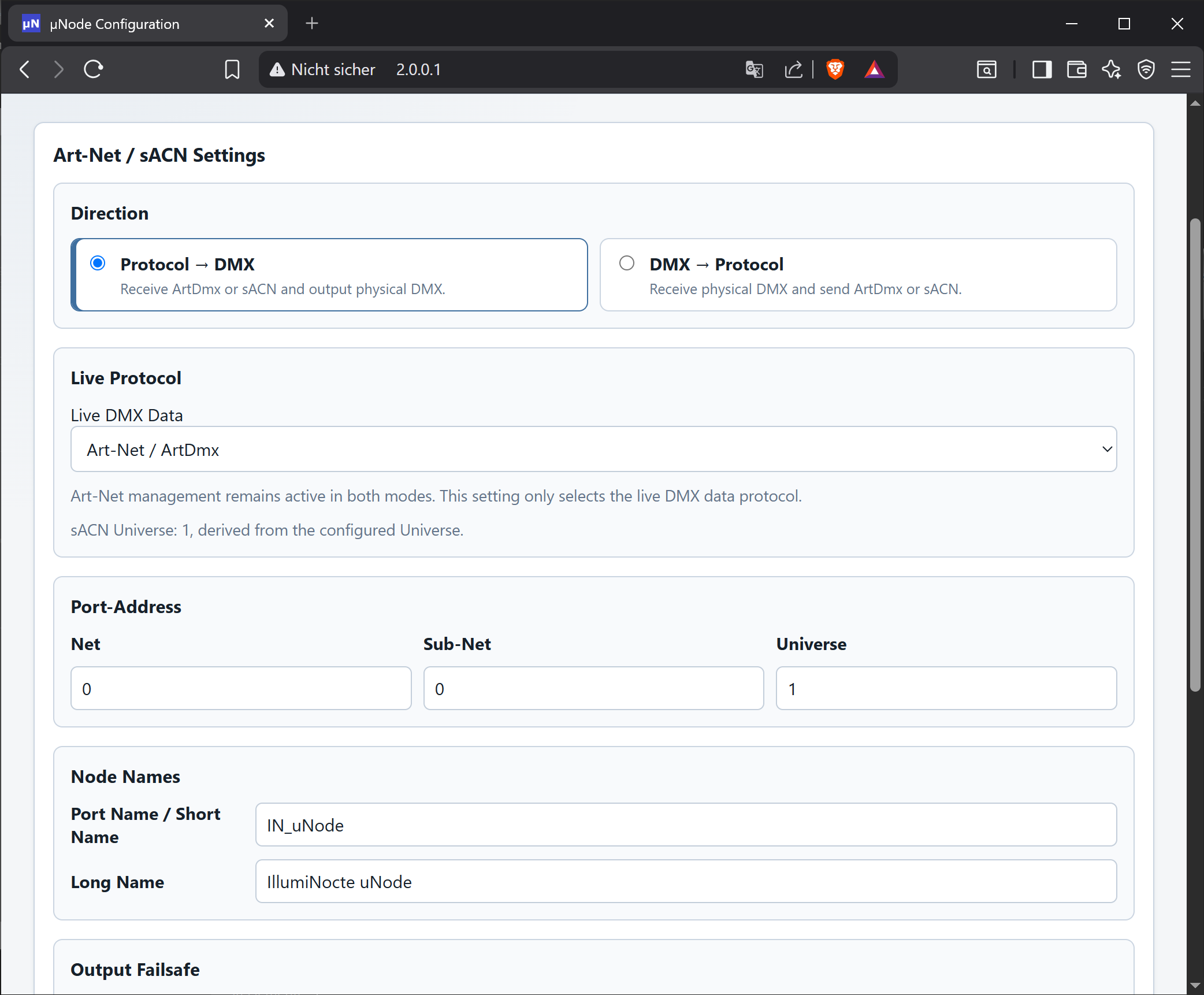Reload the page with the refresh icon
Viewport: 1204px width, 995px height.
click(93, 69)
